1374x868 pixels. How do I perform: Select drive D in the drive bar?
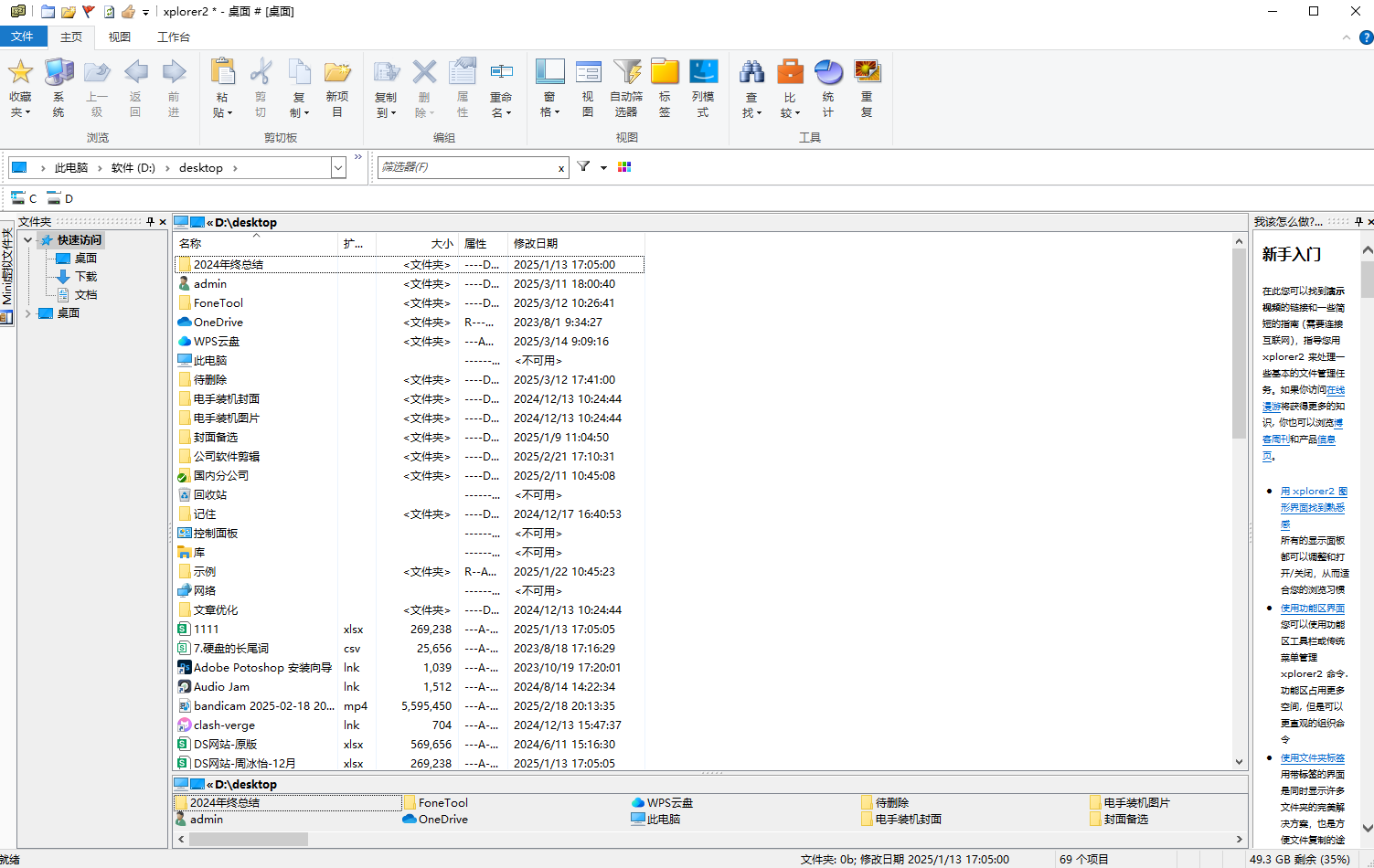60,198
